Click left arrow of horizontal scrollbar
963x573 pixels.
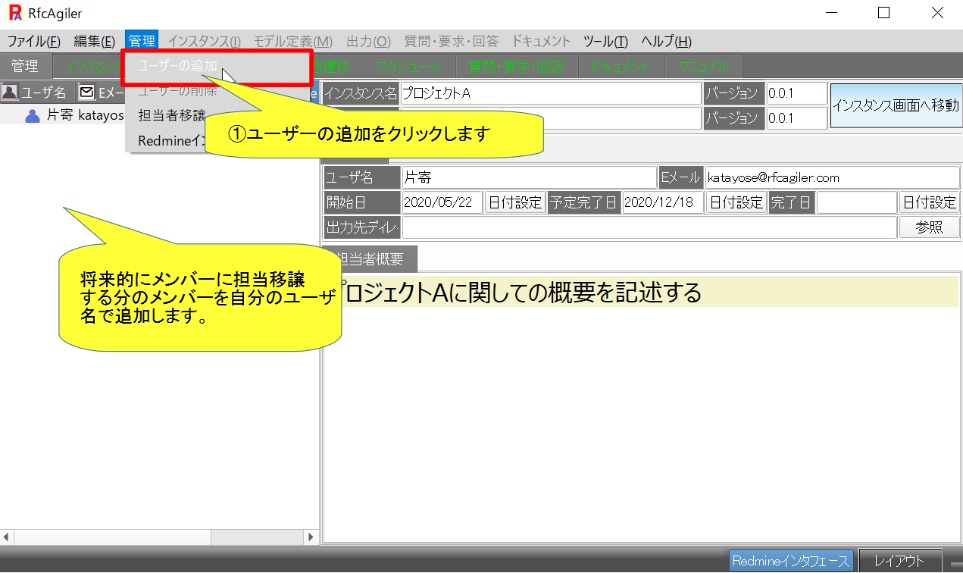click(8, 537)
